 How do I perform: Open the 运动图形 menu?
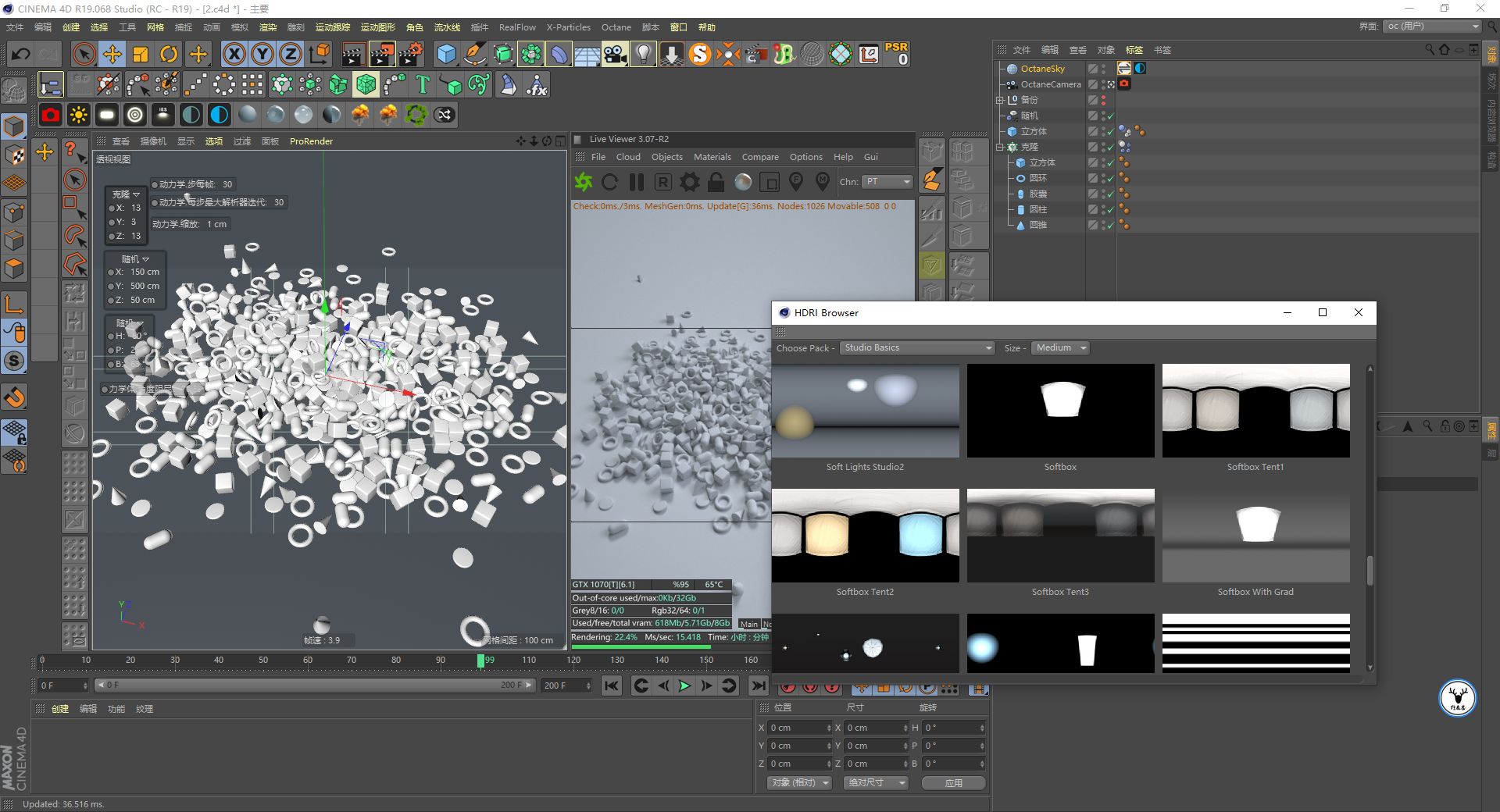378,27
